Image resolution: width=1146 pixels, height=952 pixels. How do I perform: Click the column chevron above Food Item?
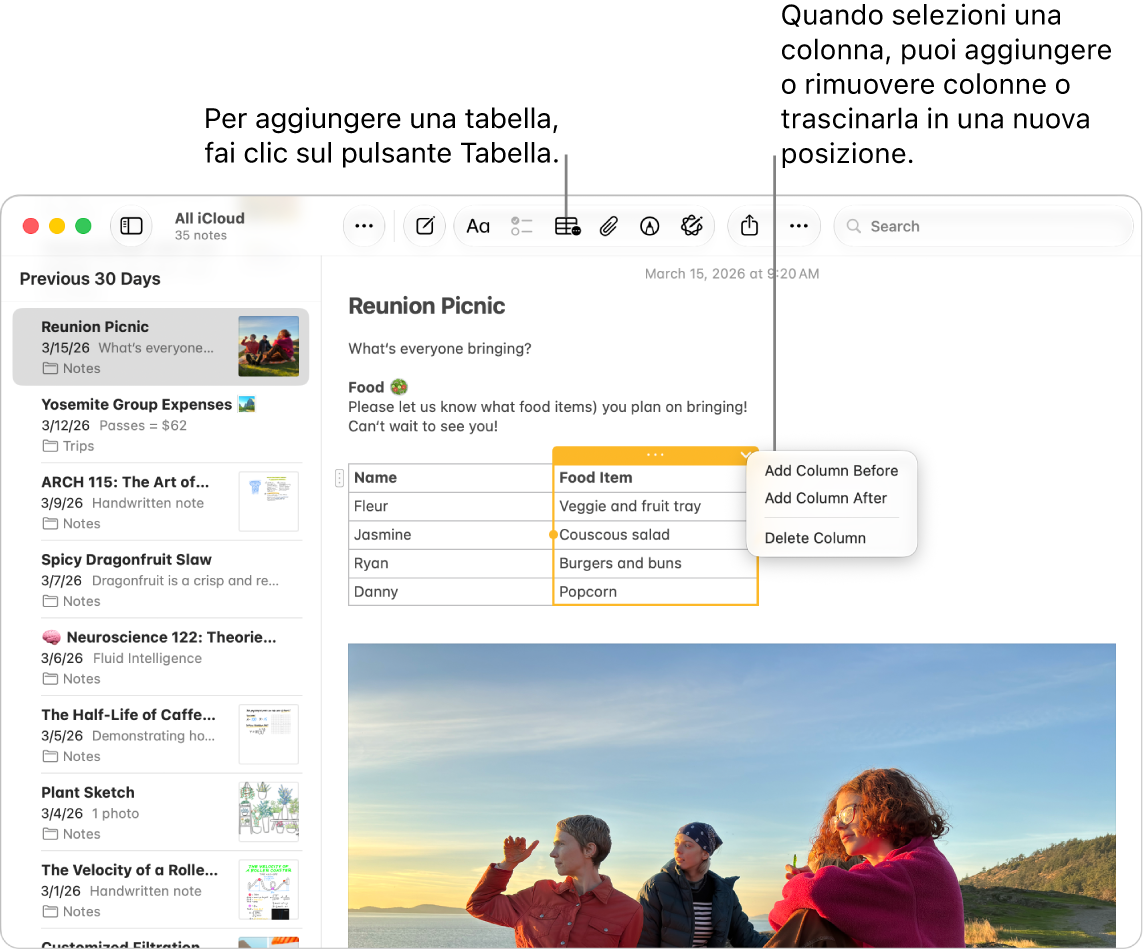[745, 455]
